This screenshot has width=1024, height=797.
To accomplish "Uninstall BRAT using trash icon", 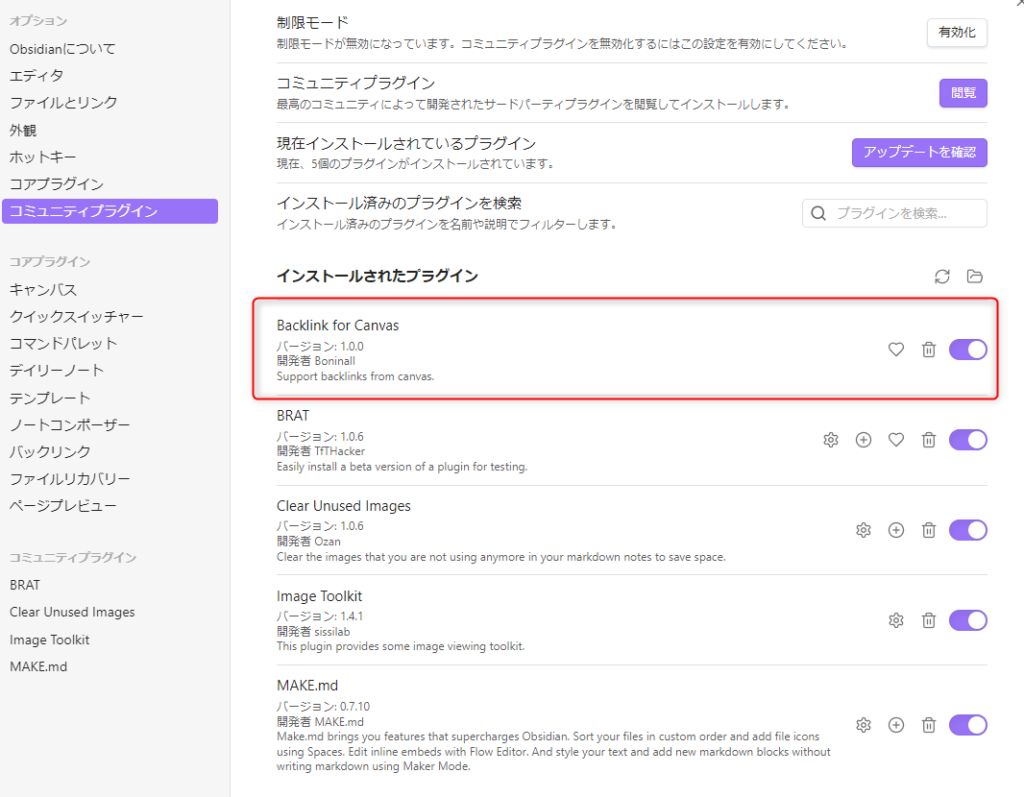I will (929, 440).
